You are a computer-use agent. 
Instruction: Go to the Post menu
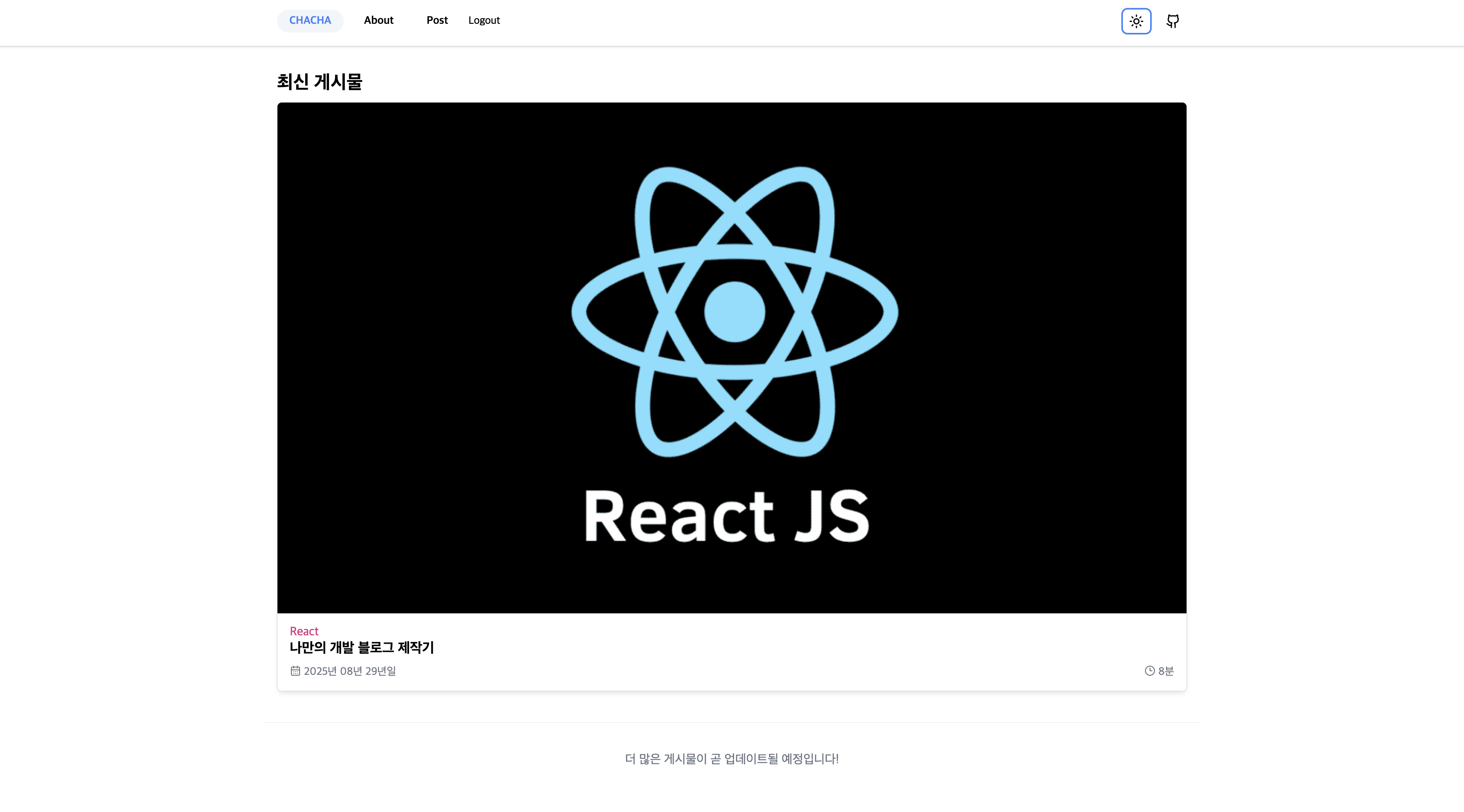[x=437, y=20]
